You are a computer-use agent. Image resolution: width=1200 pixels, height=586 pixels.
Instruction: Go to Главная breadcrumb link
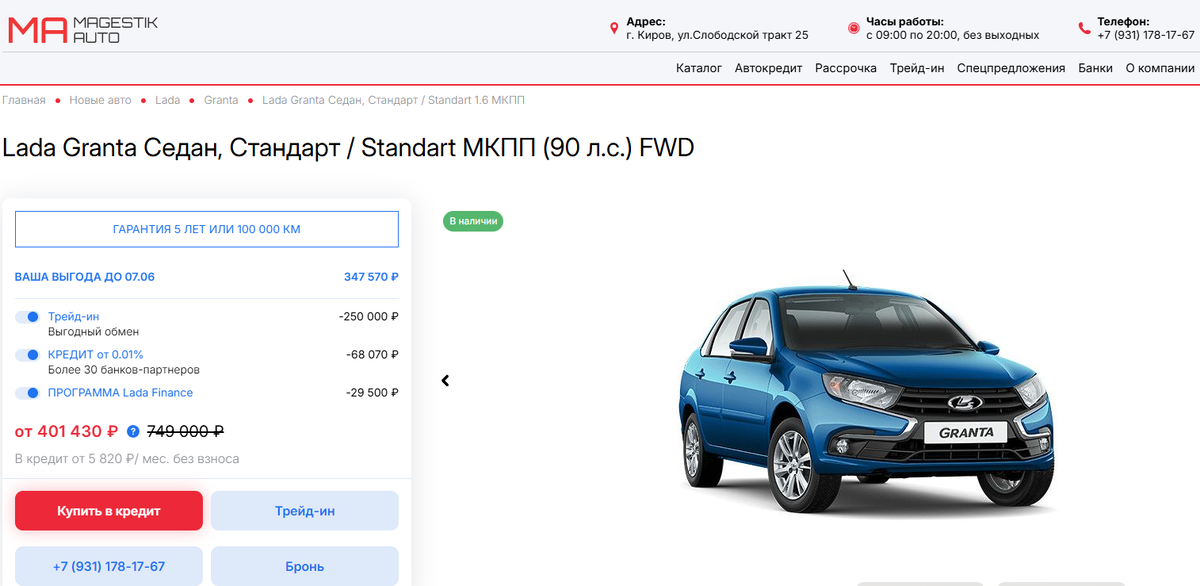(24, 100)
